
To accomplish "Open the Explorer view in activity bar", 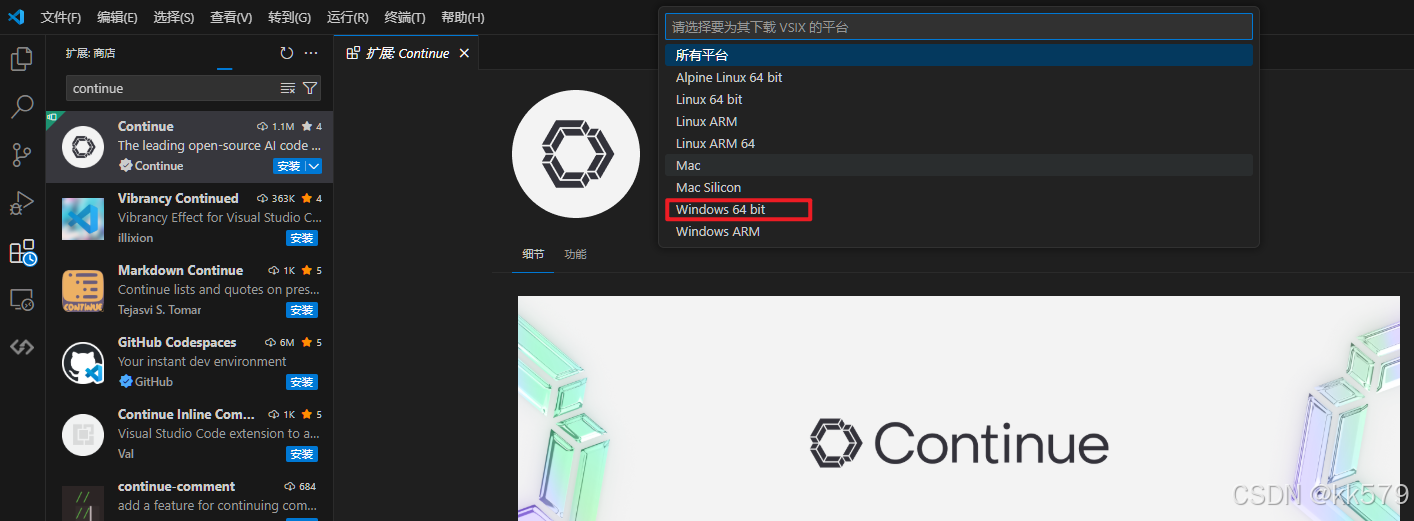I will 22,59.
